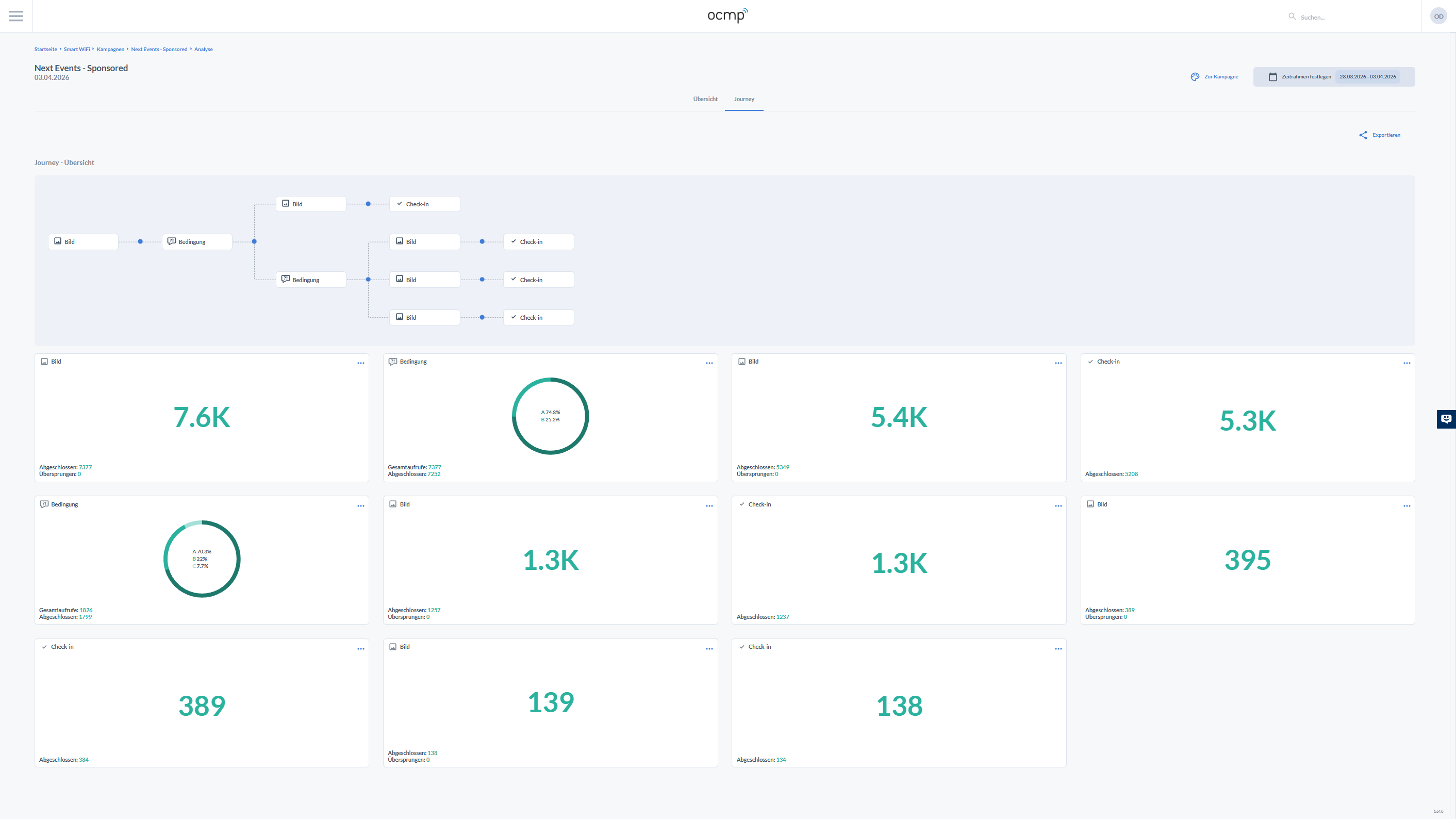Open three-dot menu on 395 Bild card

click(1407, 506)
